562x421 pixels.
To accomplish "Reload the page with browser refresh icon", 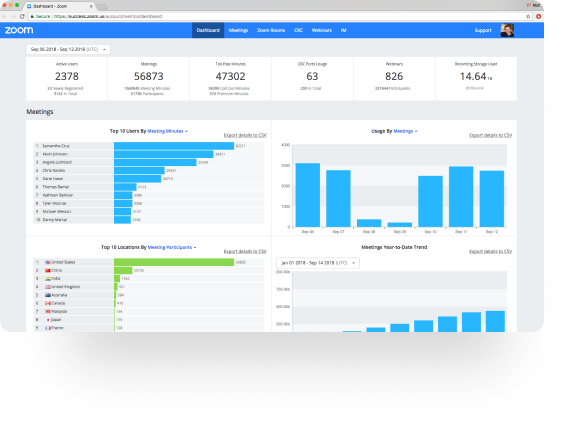I will click(22, 16).
